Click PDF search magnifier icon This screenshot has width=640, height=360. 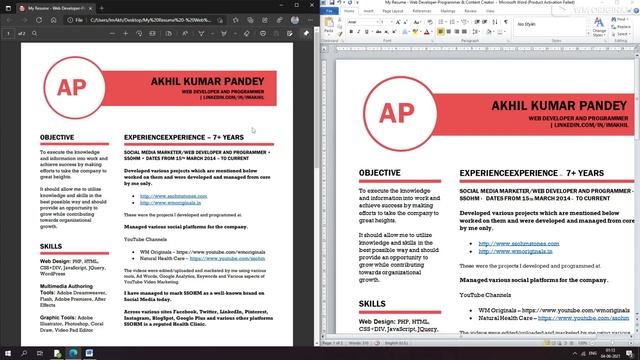(x=35, y=33)
